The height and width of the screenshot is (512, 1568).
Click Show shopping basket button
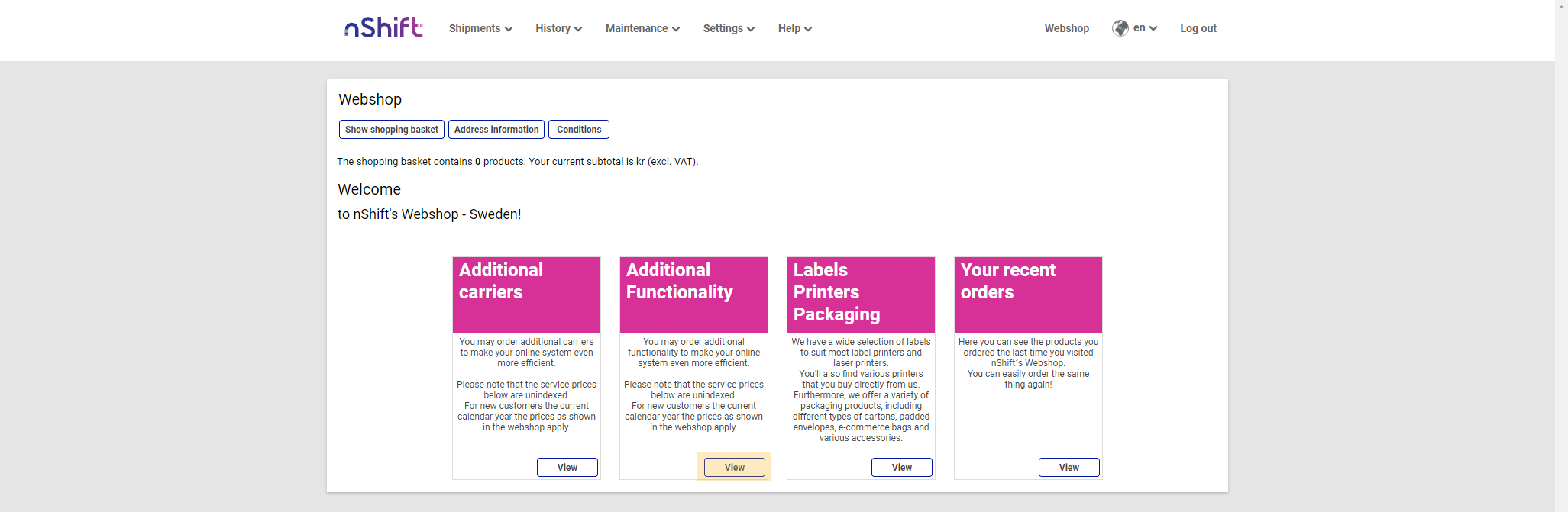392,130
